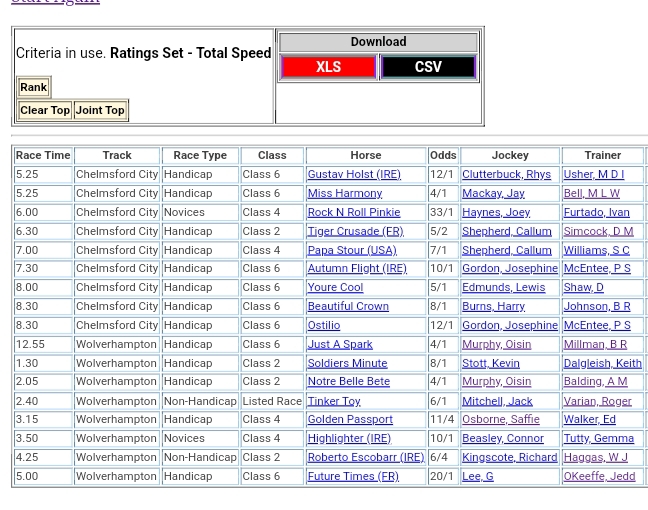Select jockey Kingscote, Richard
This screenshot has height=510, width=648.
(509, 458)
